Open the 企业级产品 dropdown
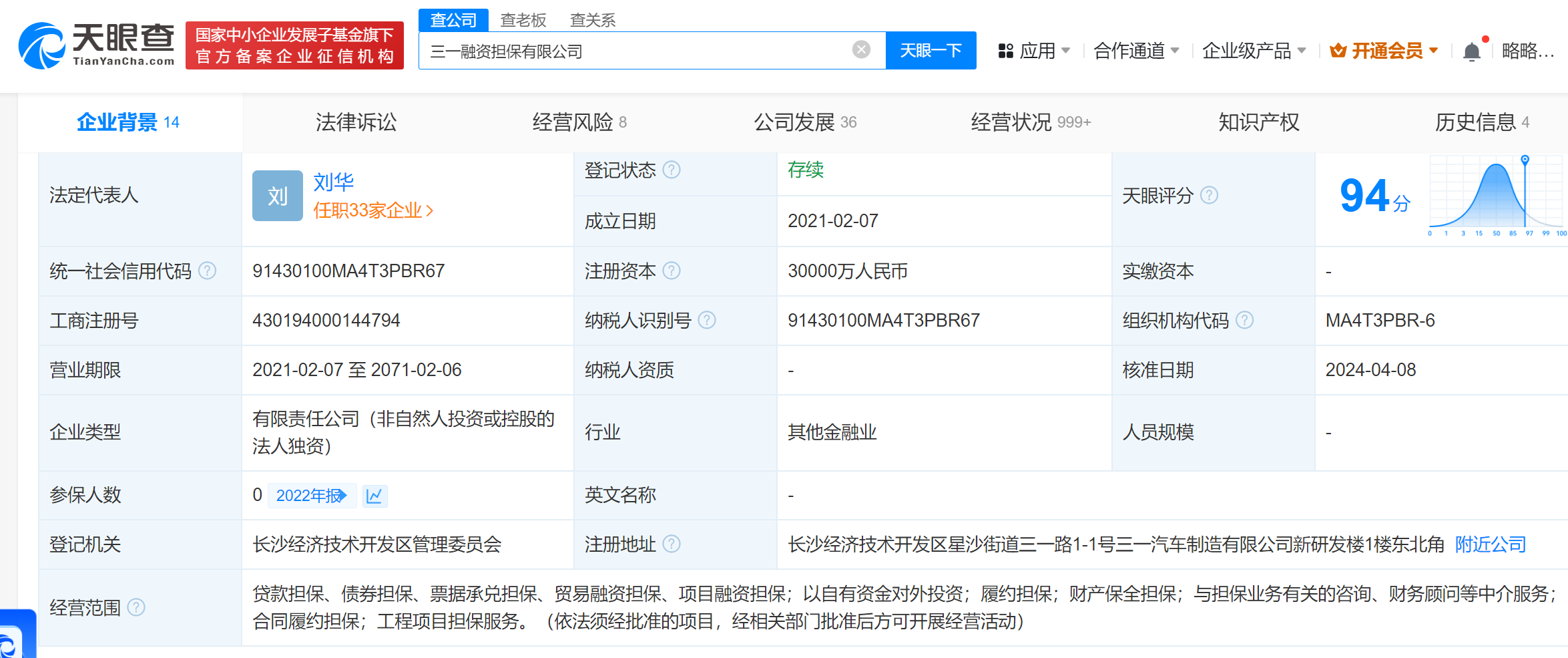Viewport: 1568px width, 658px height. [x=1254, y=51]
